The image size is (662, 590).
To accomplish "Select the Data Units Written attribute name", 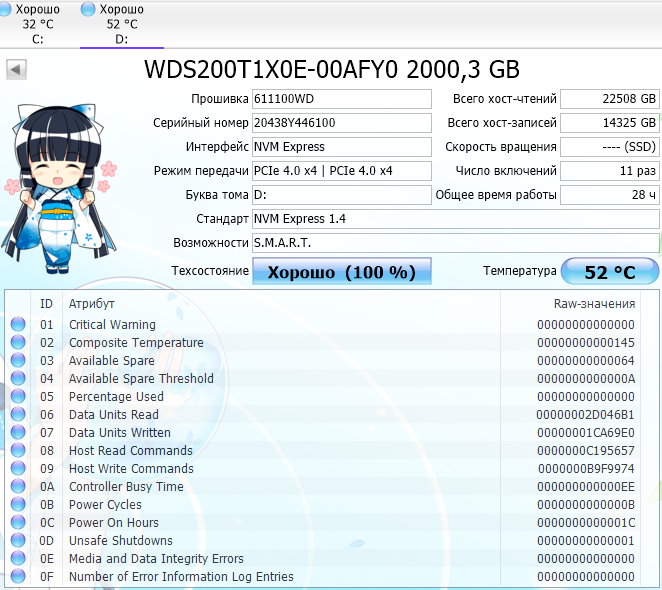I will click(119, 432).
